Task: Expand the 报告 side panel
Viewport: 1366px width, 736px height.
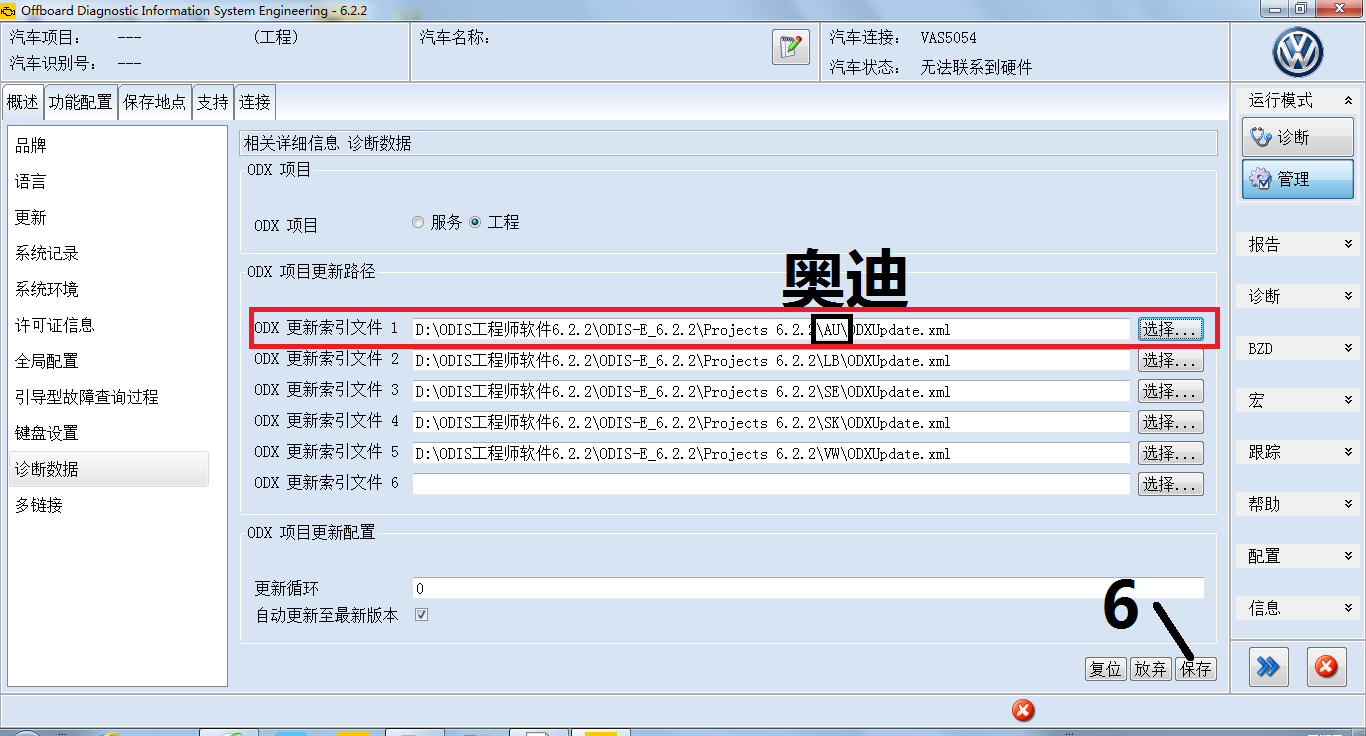Action: pyautogui.click(x=1298, y=244)
